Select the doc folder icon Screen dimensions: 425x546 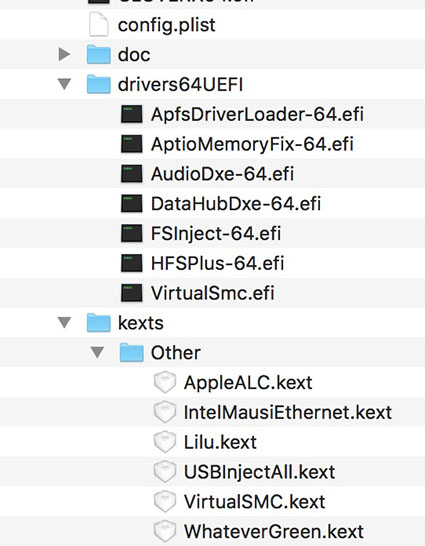pos(99,54)
